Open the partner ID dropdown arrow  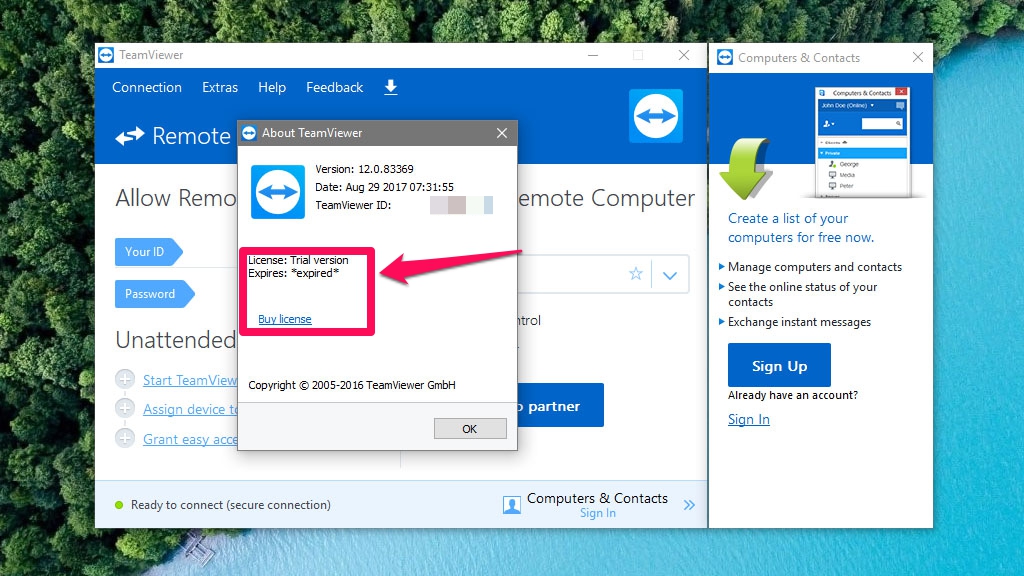tap(670, 275)
